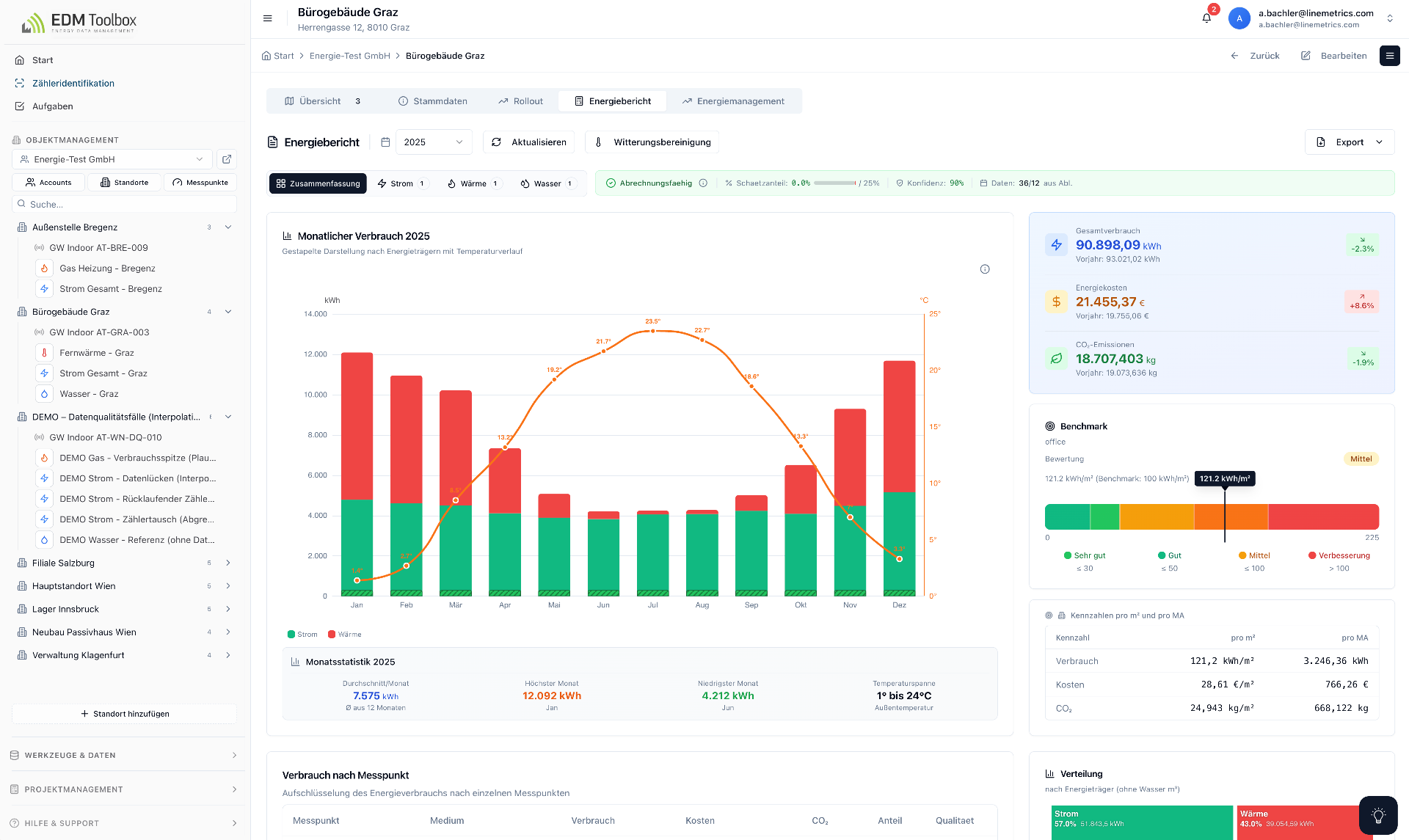Toggle Strom series in chart legend
Image resolution: width=1409 pixels, height=840 pixels.
[302, 635]
